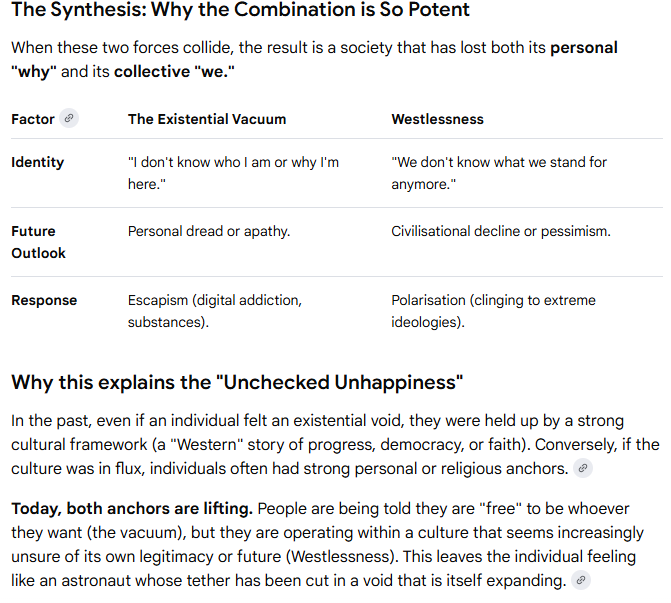Select the "Identity" row label
Viewport: 671px width, 603px height.
pyautogui.click(x=37, y=162)
